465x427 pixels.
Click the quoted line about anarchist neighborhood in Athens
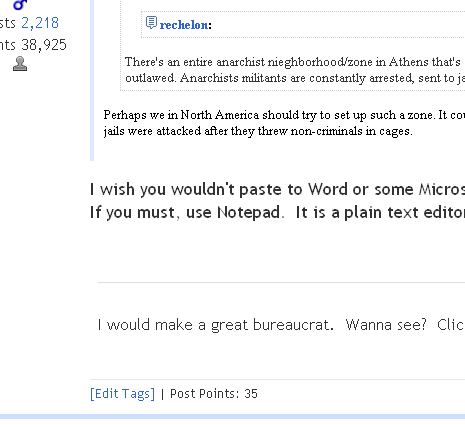295,62
